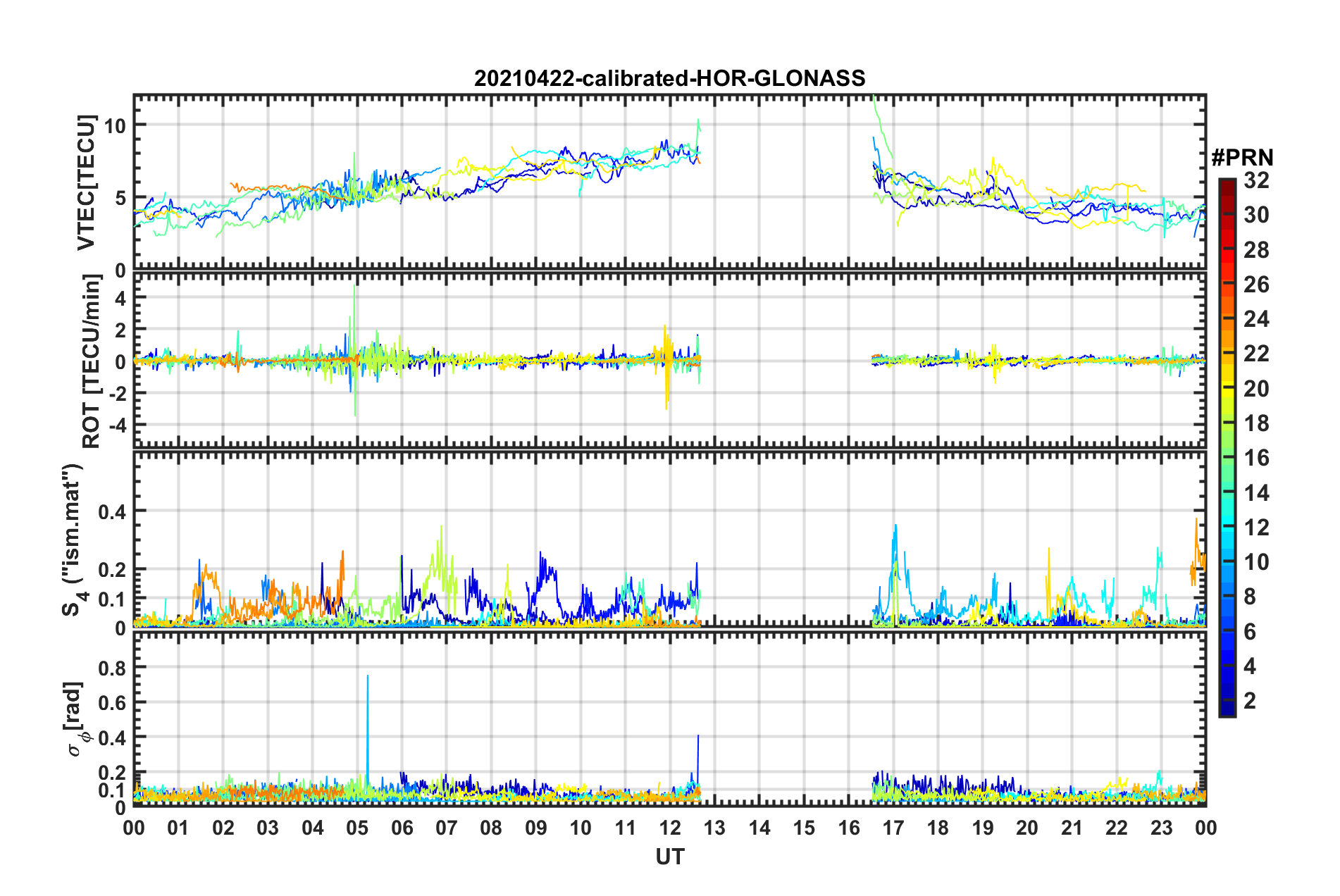Click colorbar tick label 22
Image resolution: width=1340 pixels, height=896 pixels.
(x=1256, y=354)
